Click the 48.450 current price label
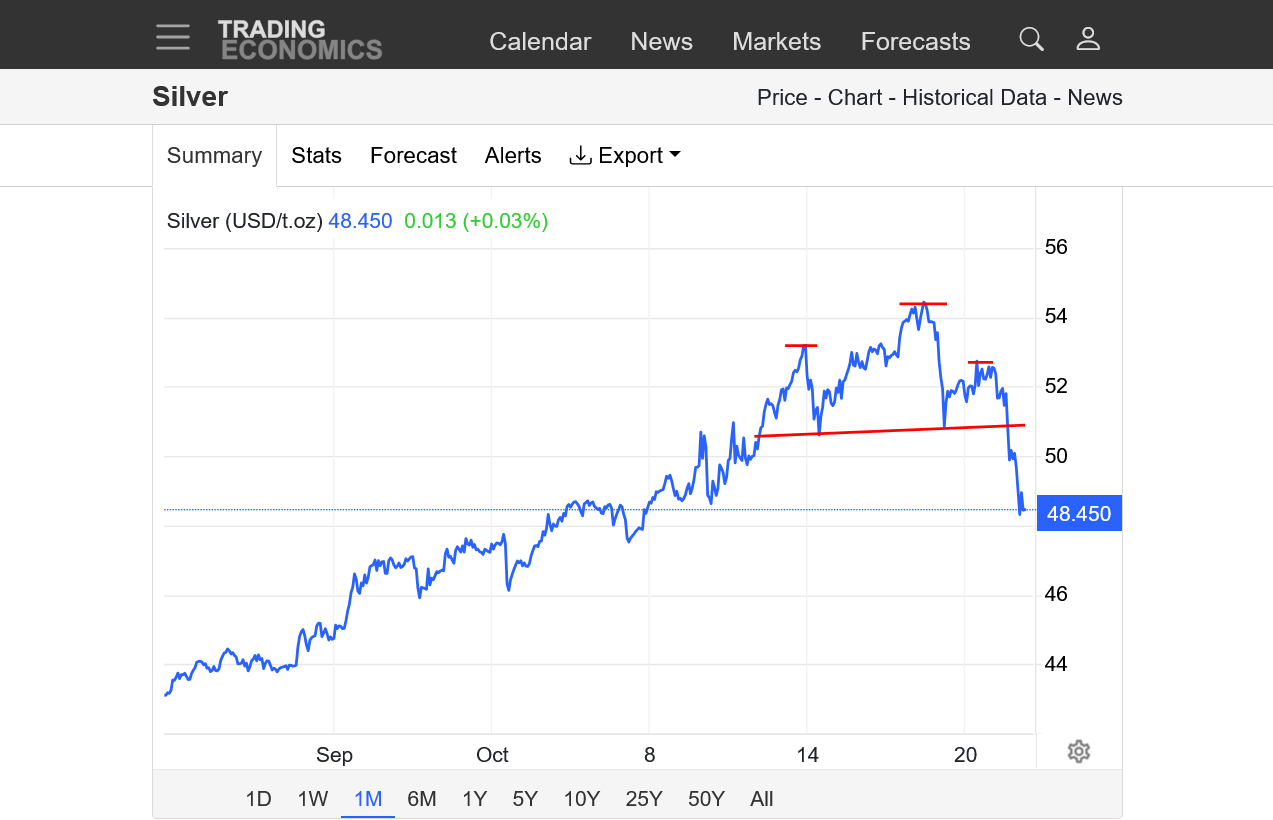The width and height of the screenshot is (1273, 820). [x=1079, y=514]
